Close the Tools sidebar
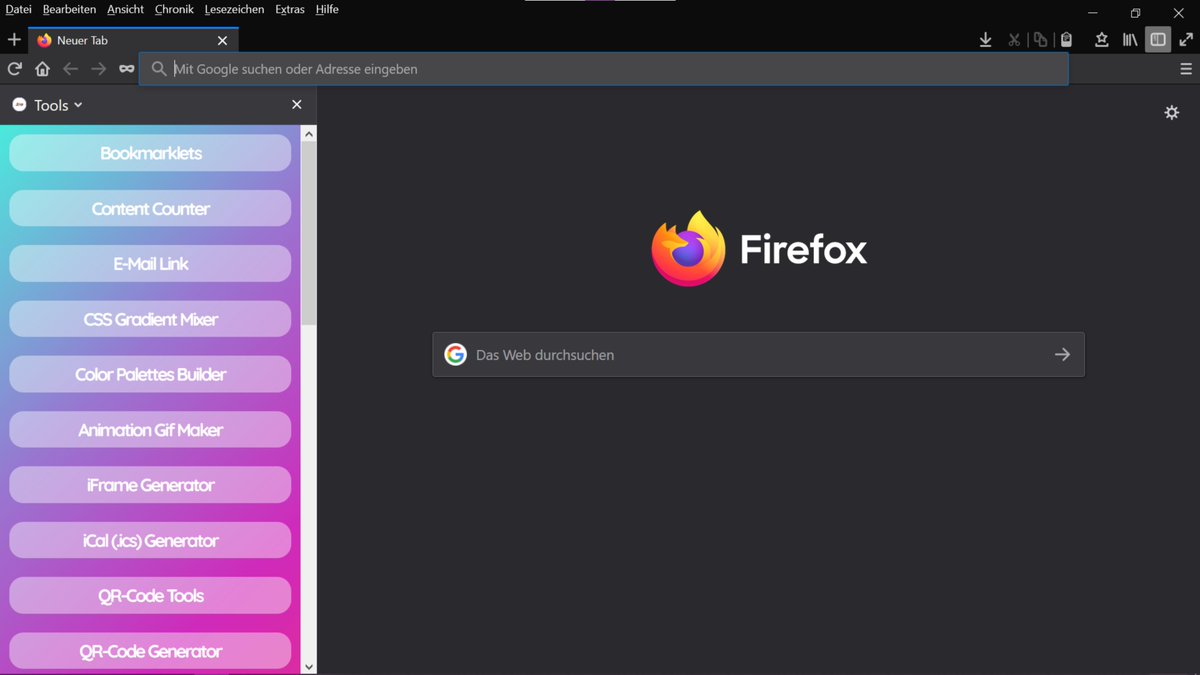1200x675 pixels. 296,105
